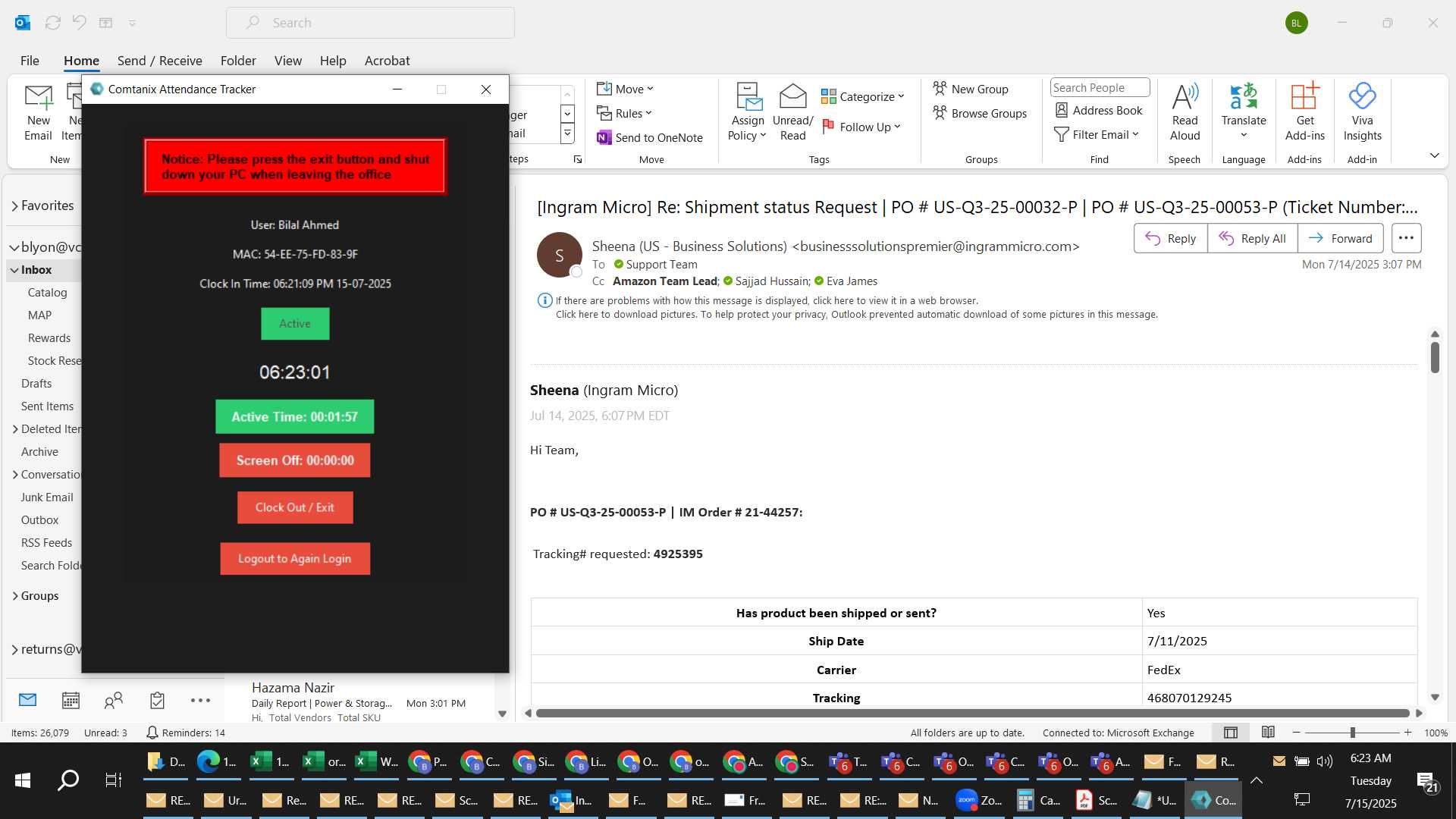The height and width of the screenshot is (819, 1456).
Task: Click Reply All button
Action: coord(1252,238)
